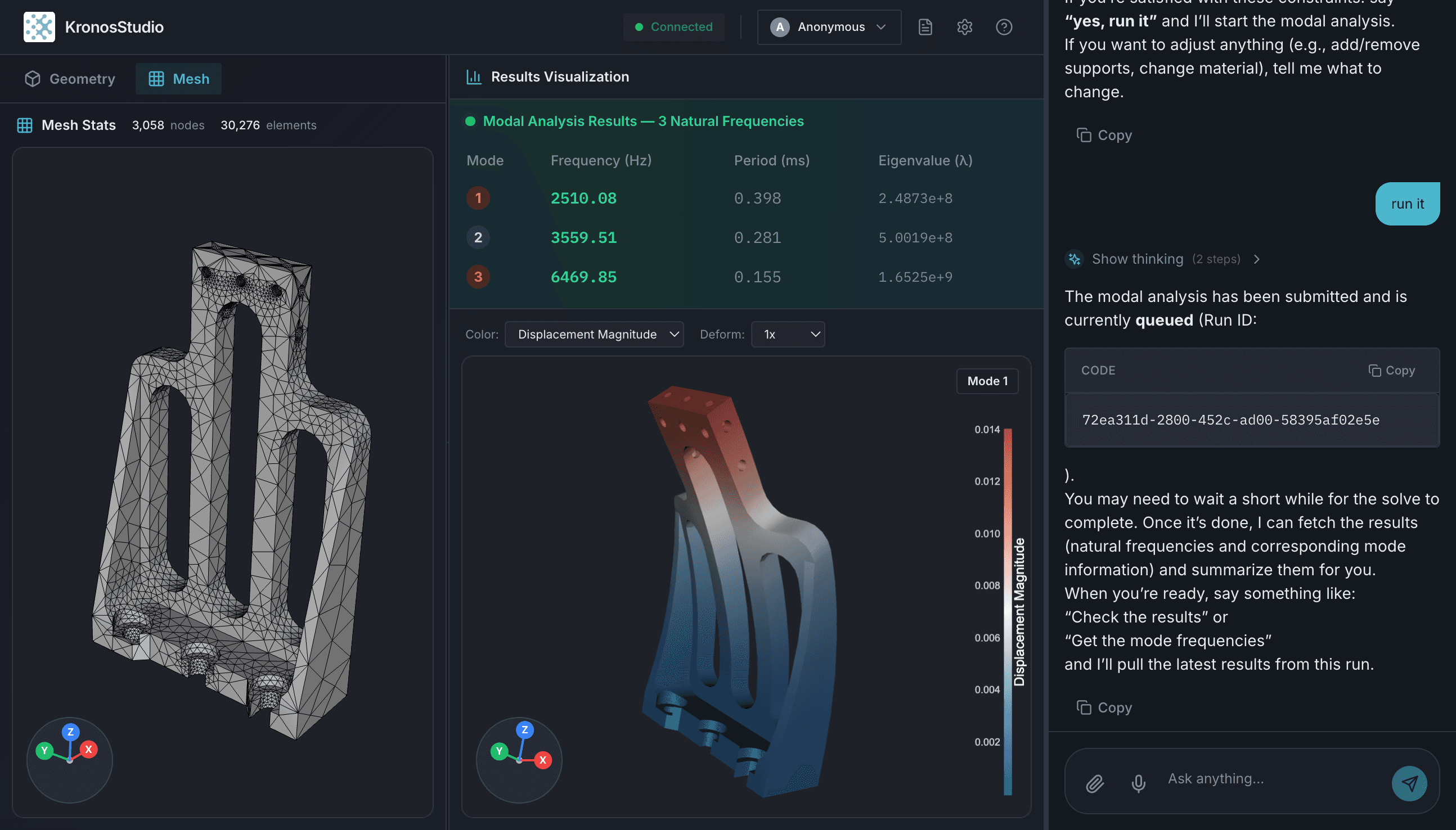The image size is (1456, 830).
Task: Select the Mesh tab
Action: [178, 78]
